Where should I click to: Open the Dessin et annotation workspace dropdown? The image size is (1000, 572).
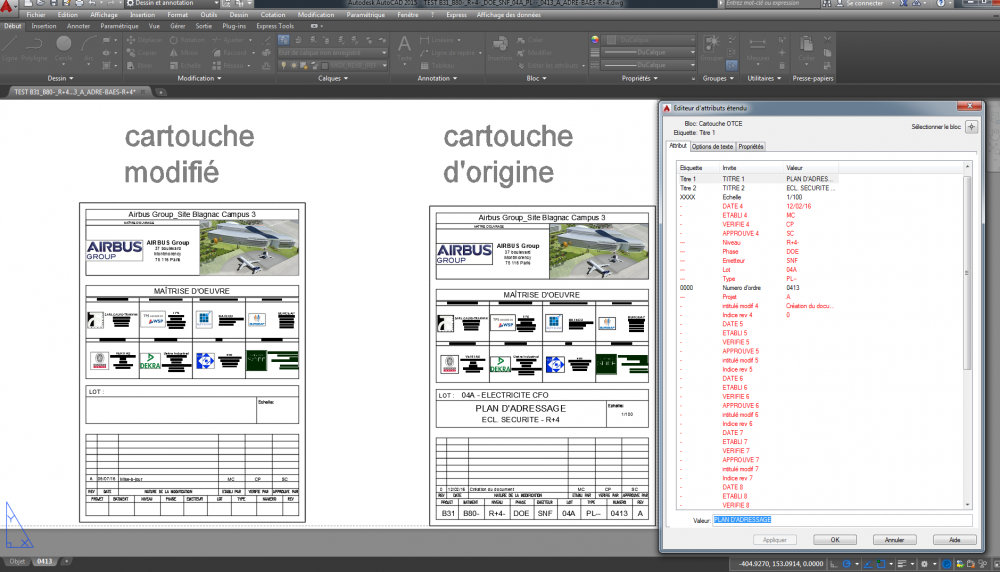tap(172, 4)
